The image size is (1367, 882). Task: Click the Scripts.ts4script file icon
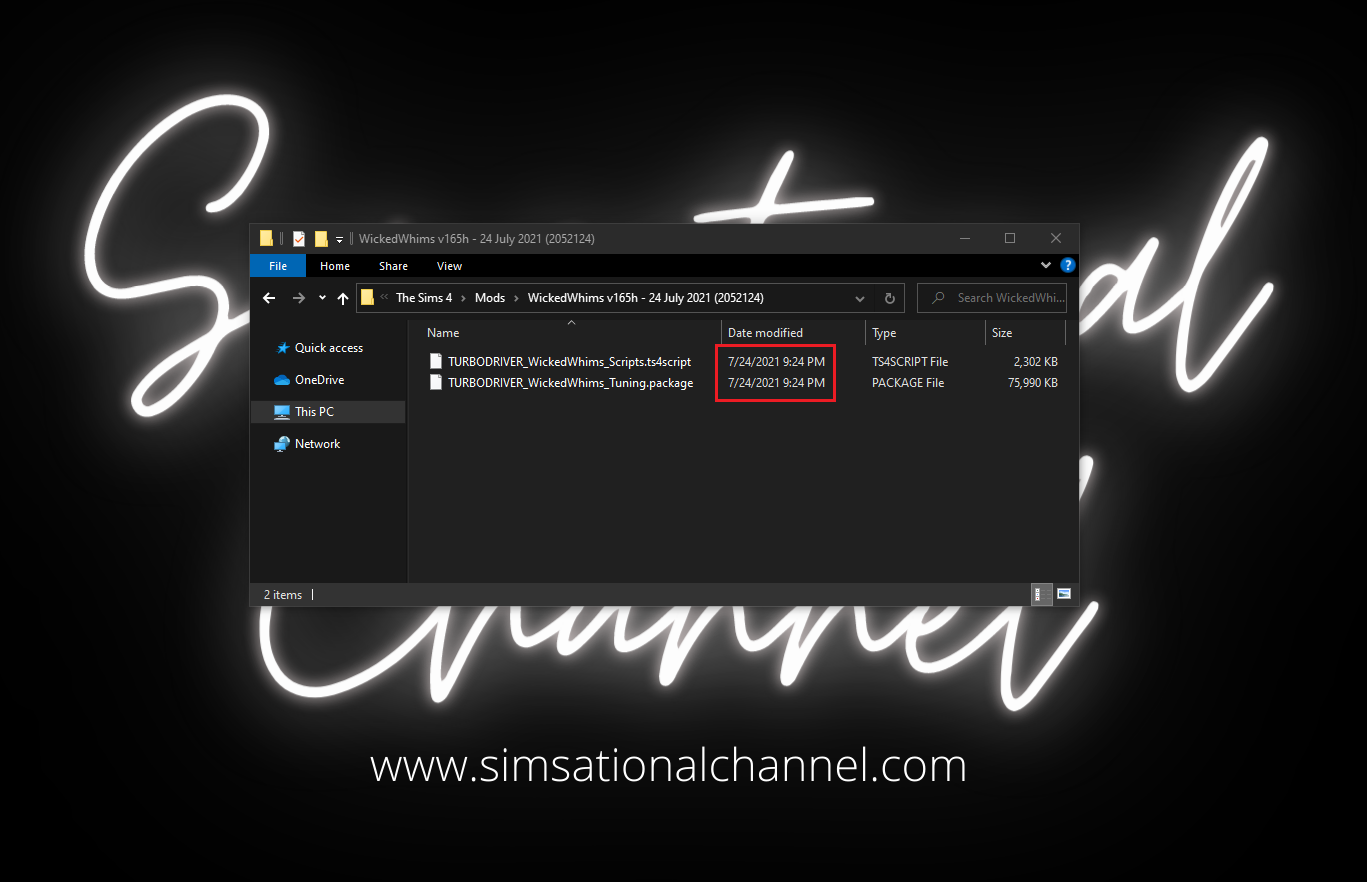435,361
